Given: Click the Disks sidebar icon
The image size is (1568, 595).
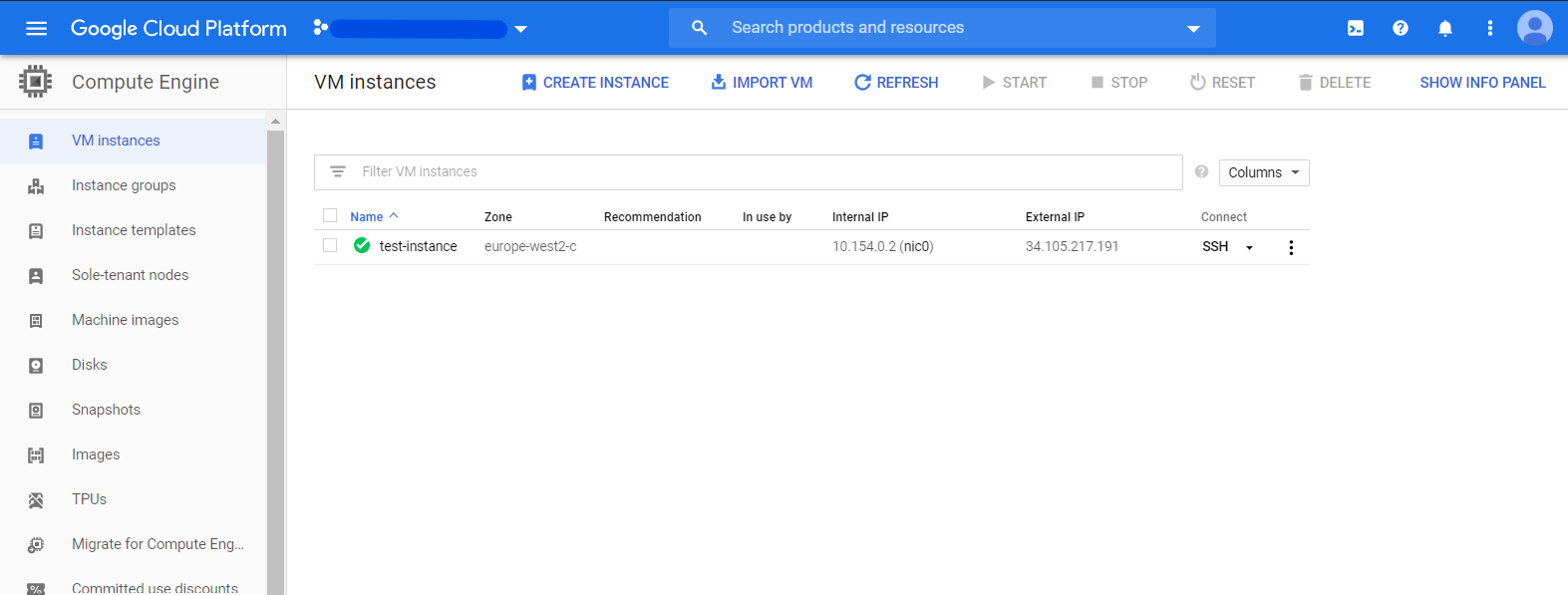Looking at the screenshot, I should click(36, 366).
